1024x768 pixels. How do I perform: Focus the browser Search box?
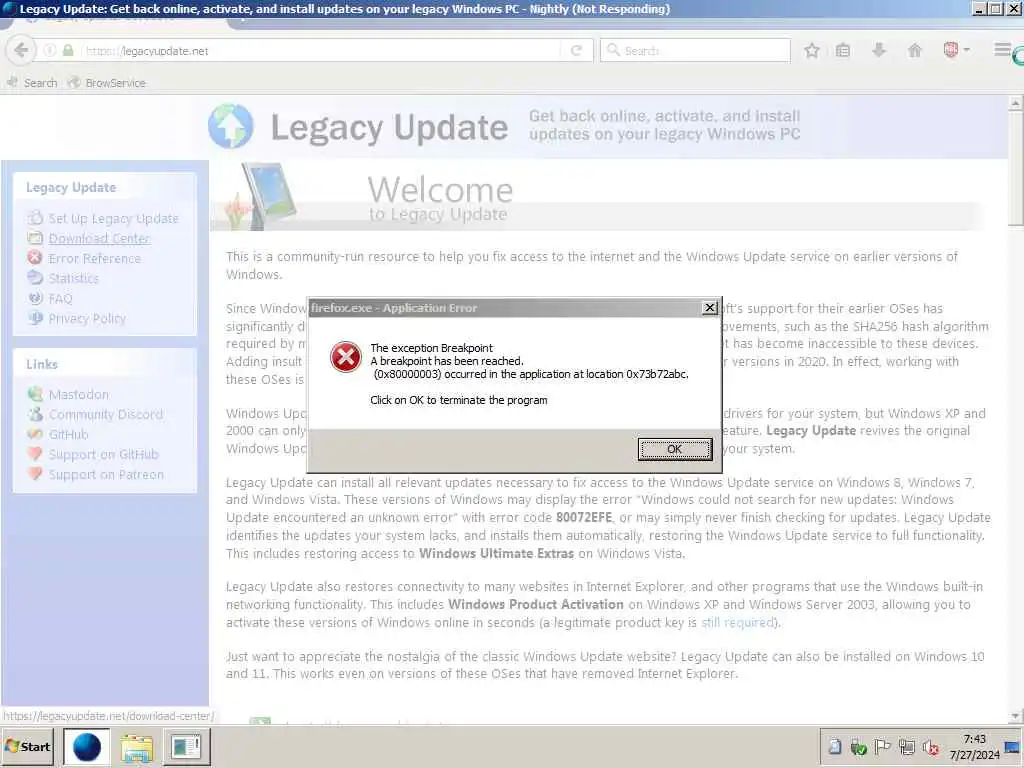click(696, 50)
